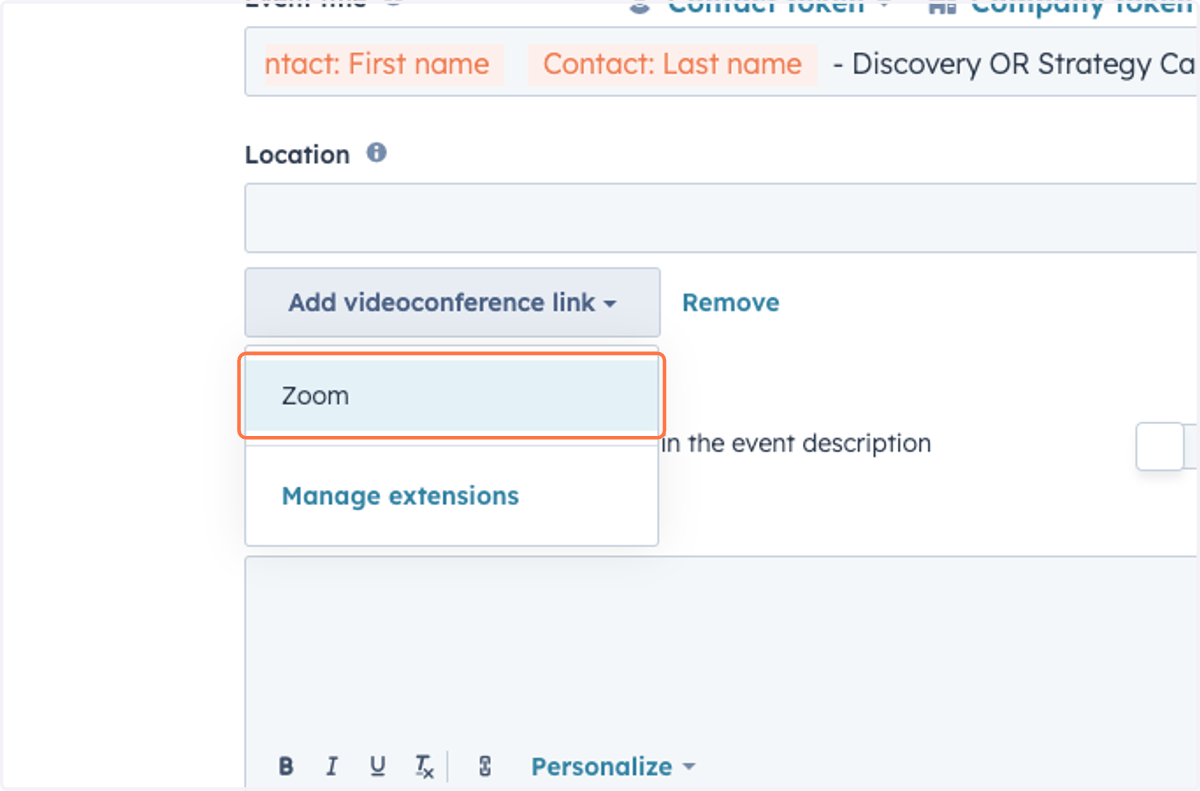Viewport: 1200px width, 791px height.
Task: Apply bold formatting in editor toolbar
Action: click(x=286, y=767)
